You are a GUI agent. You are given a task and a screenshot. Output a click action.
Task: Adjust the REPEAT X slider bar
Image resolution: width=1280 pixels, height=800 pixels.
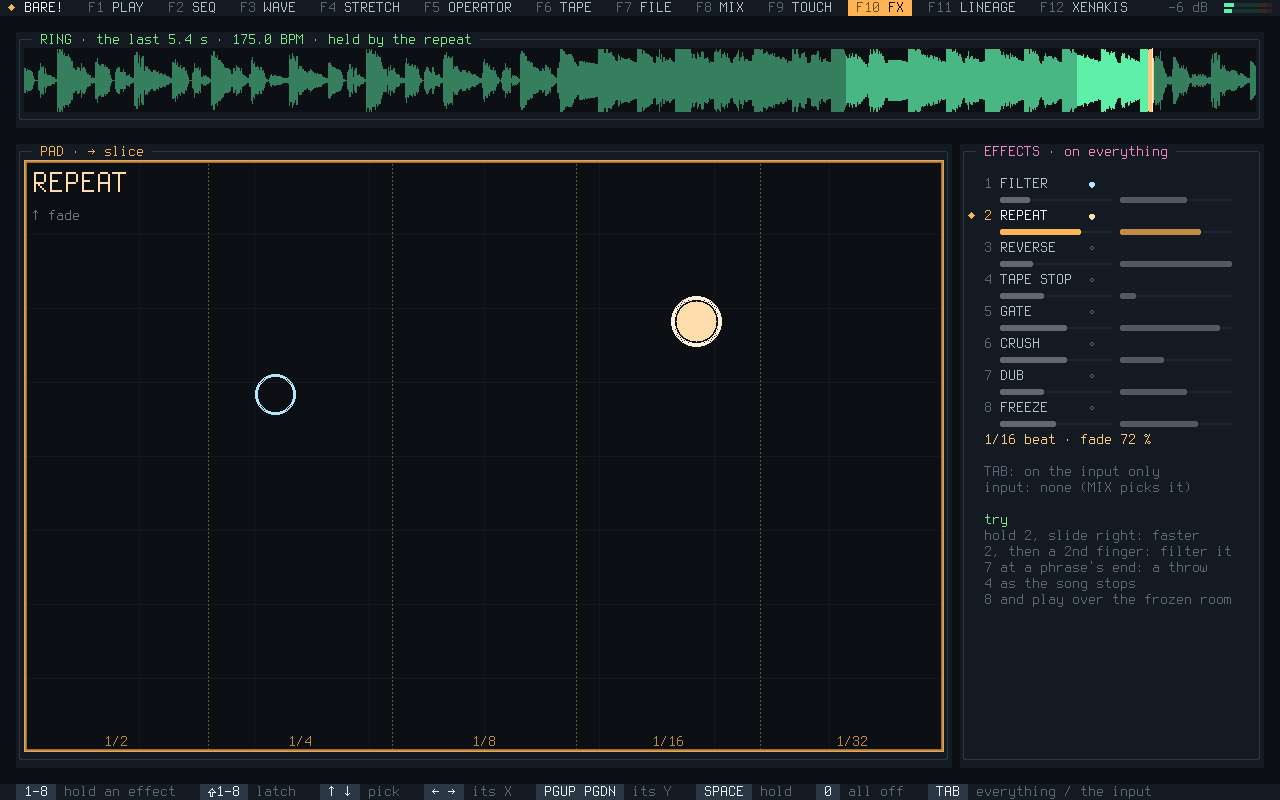point(1056,232)
